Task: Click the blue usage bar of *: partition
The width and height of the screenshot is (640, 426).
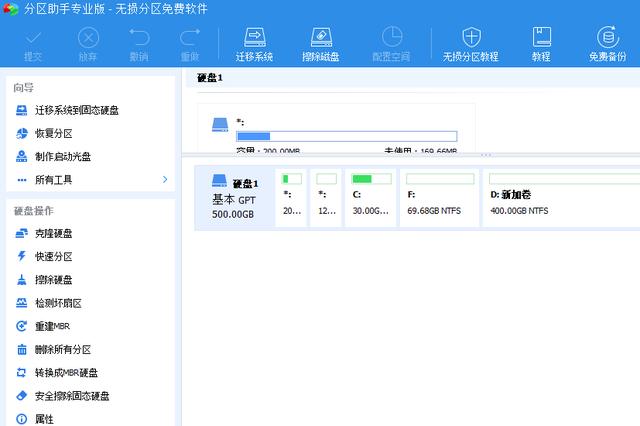Action: [x=347, y=136]
